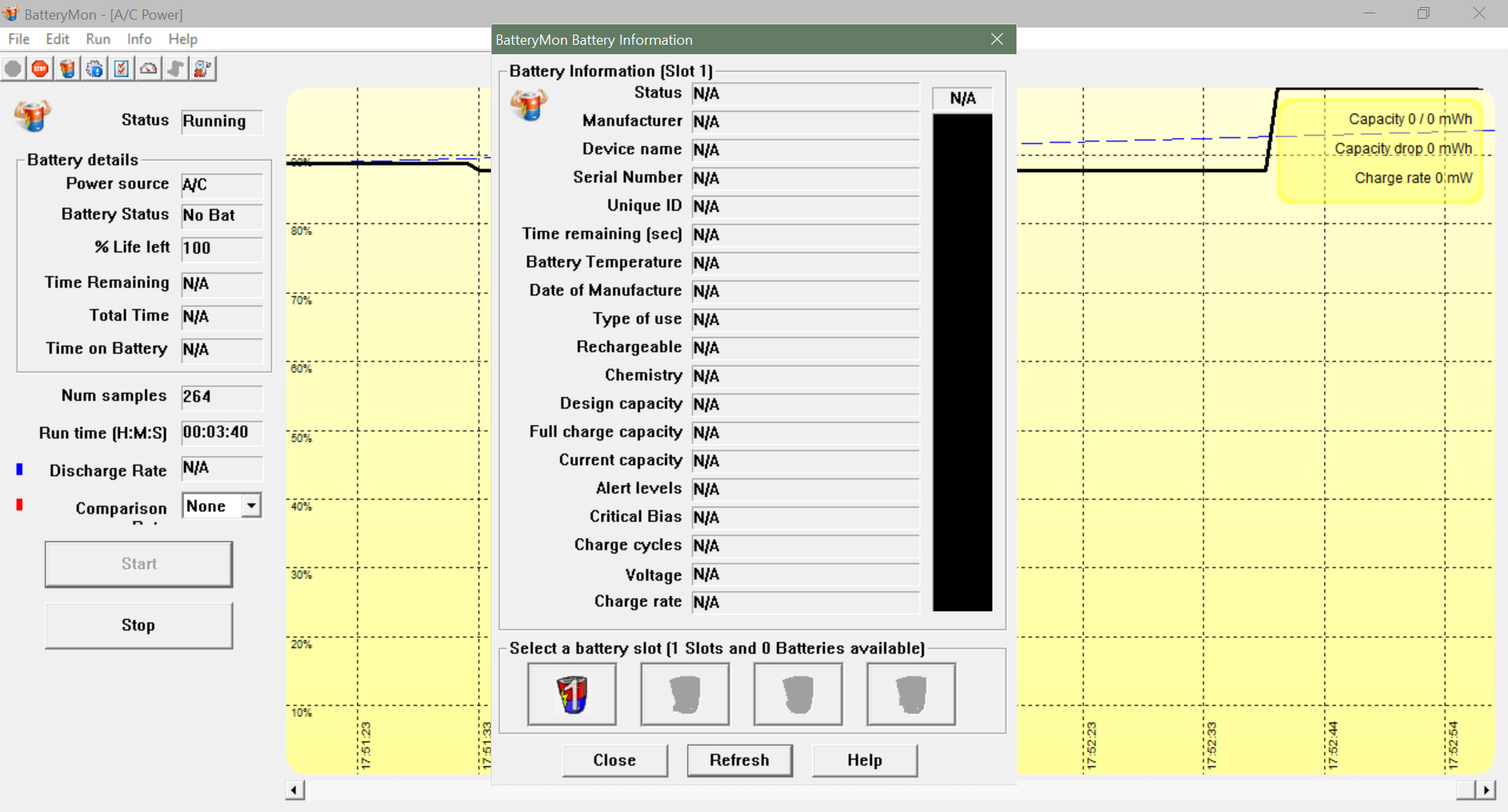The image size is (1508, 812).
Task: Click the blue Discharge Rate color marker
Action: [x=20, y=469]
